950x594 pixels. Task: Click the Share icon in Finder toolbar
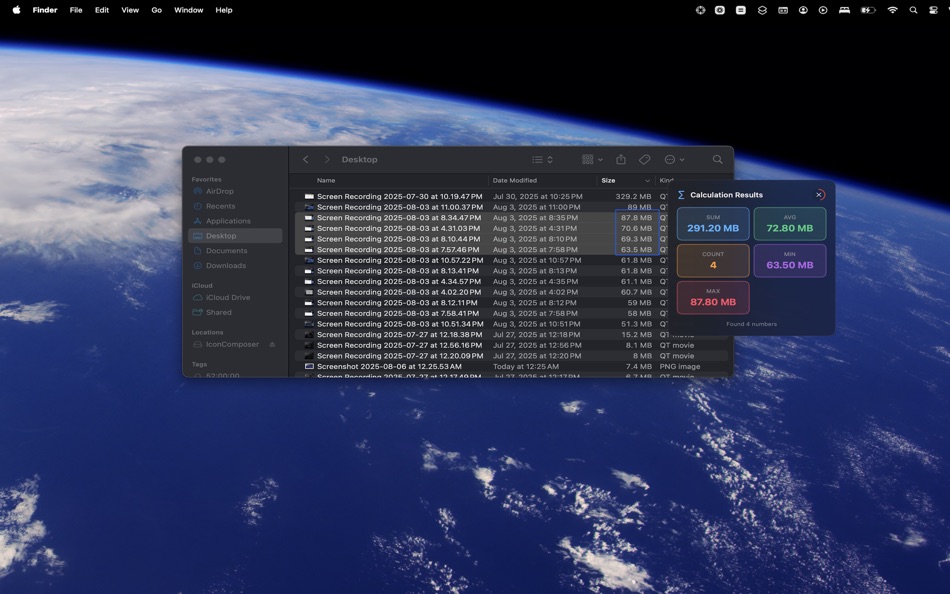point(620,159)
